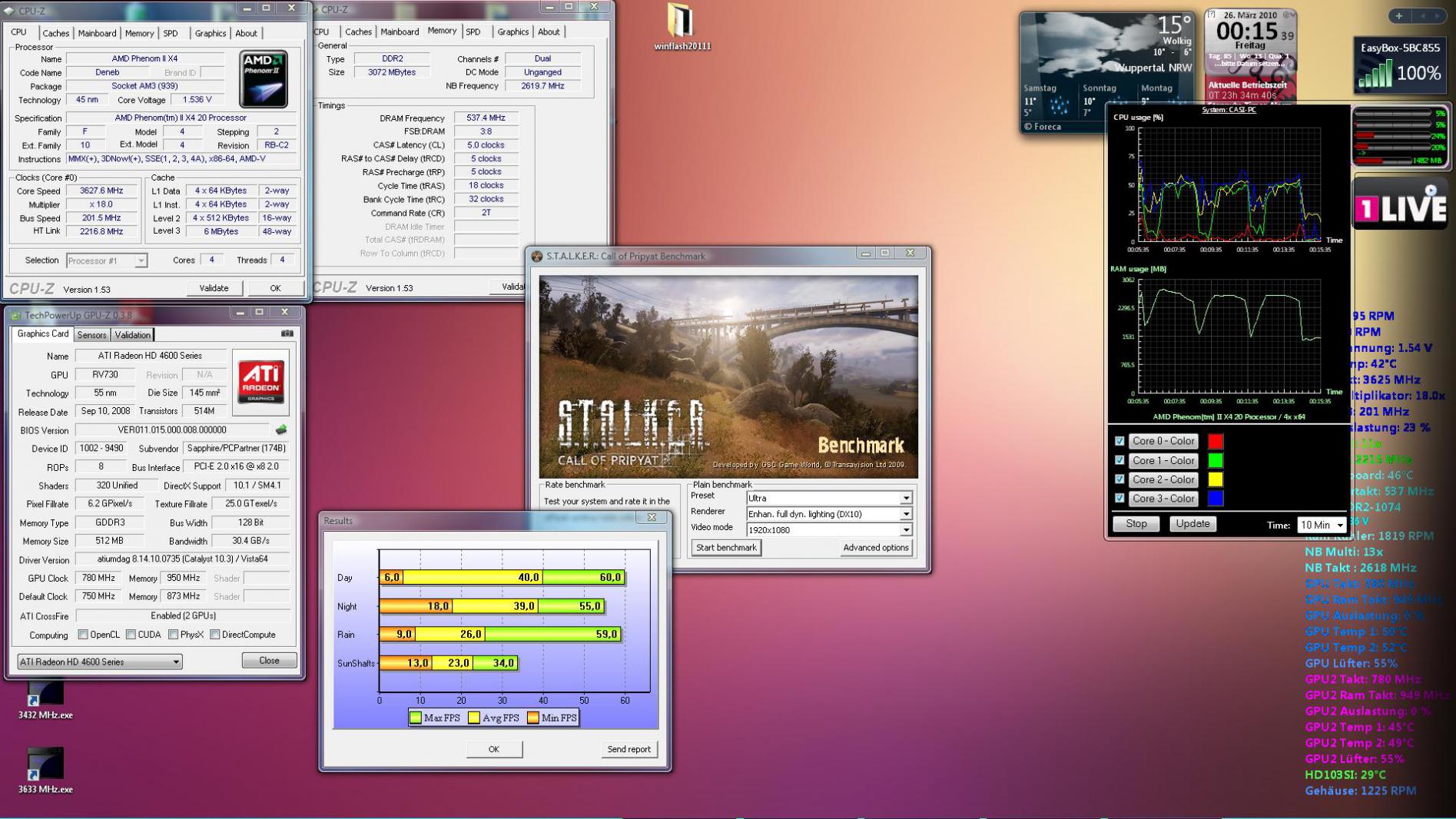This screenshot has width=1456, height=819.
Task: Switch to the Mainboard tab in CPU-Z
Action: point(98,33)
